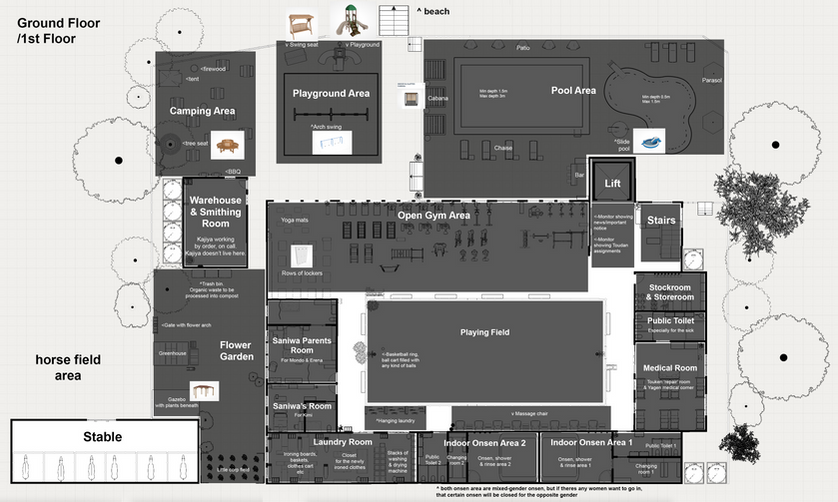
Task: Click the 'Indoor Onsen Area 1' label
Action: [592, 442]
